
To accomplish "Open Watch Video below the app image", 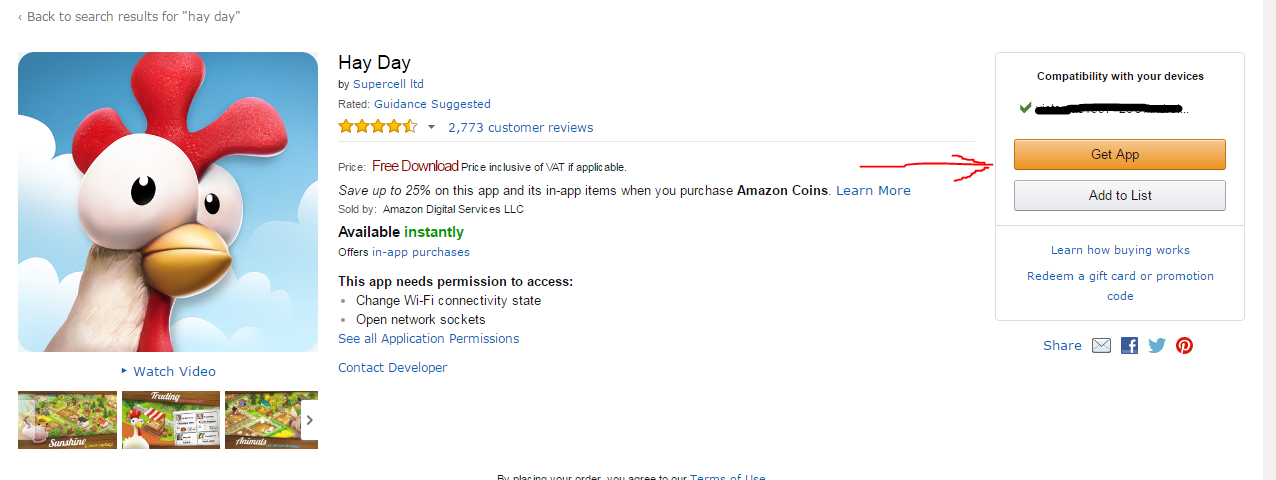I will [x=168, y=371].
